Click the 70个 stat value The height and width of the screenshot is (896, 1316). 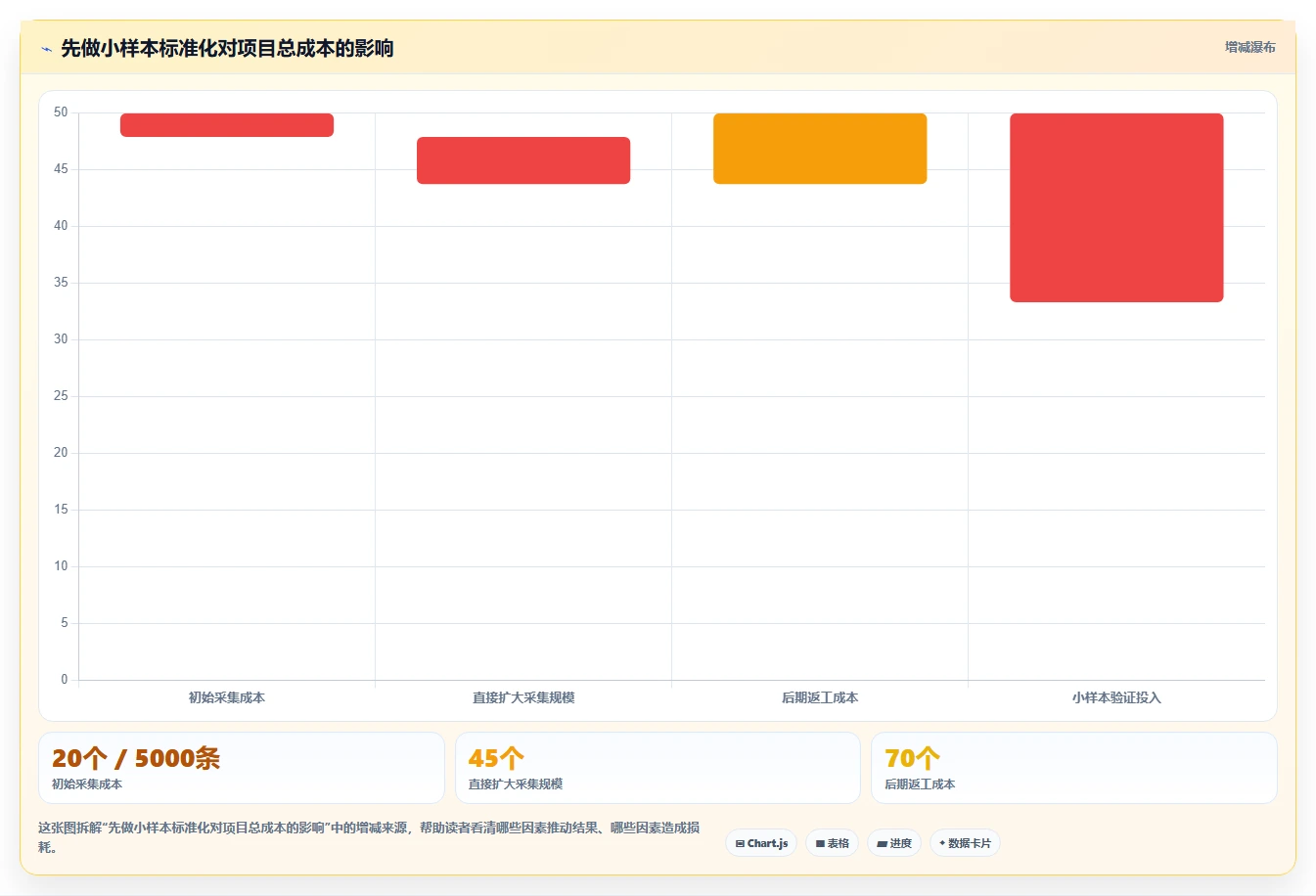912,758
